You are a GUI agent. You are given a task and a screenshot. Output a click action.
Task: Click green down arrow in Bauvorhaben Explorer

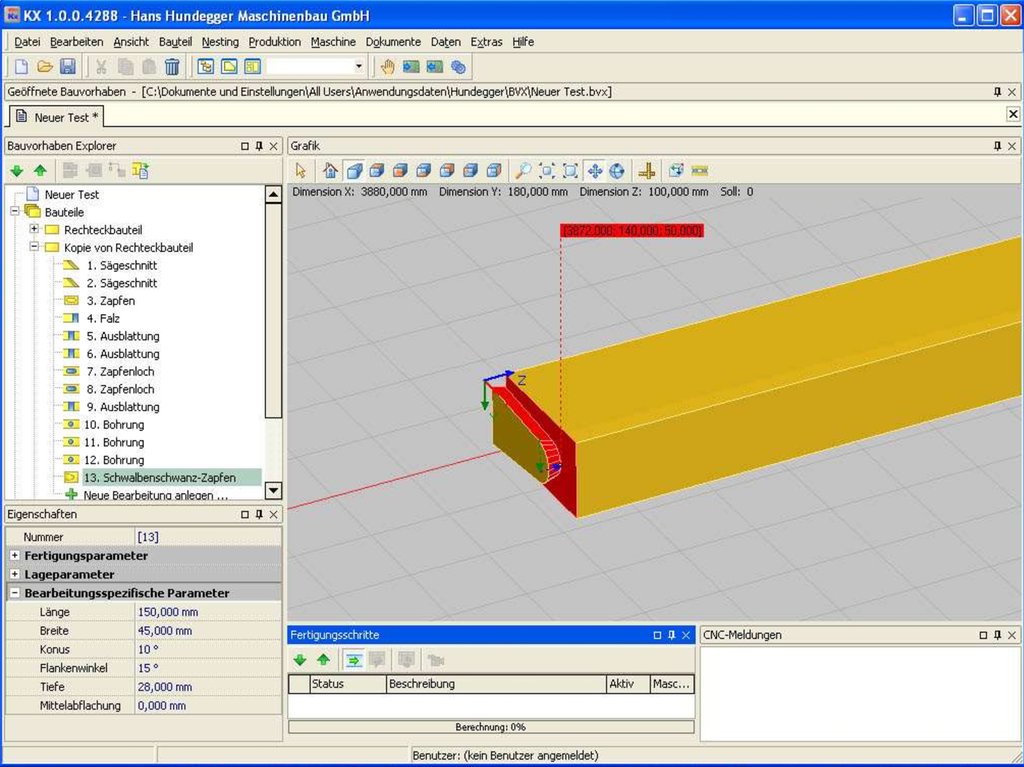pyautogui.click(x=18, y=171)
